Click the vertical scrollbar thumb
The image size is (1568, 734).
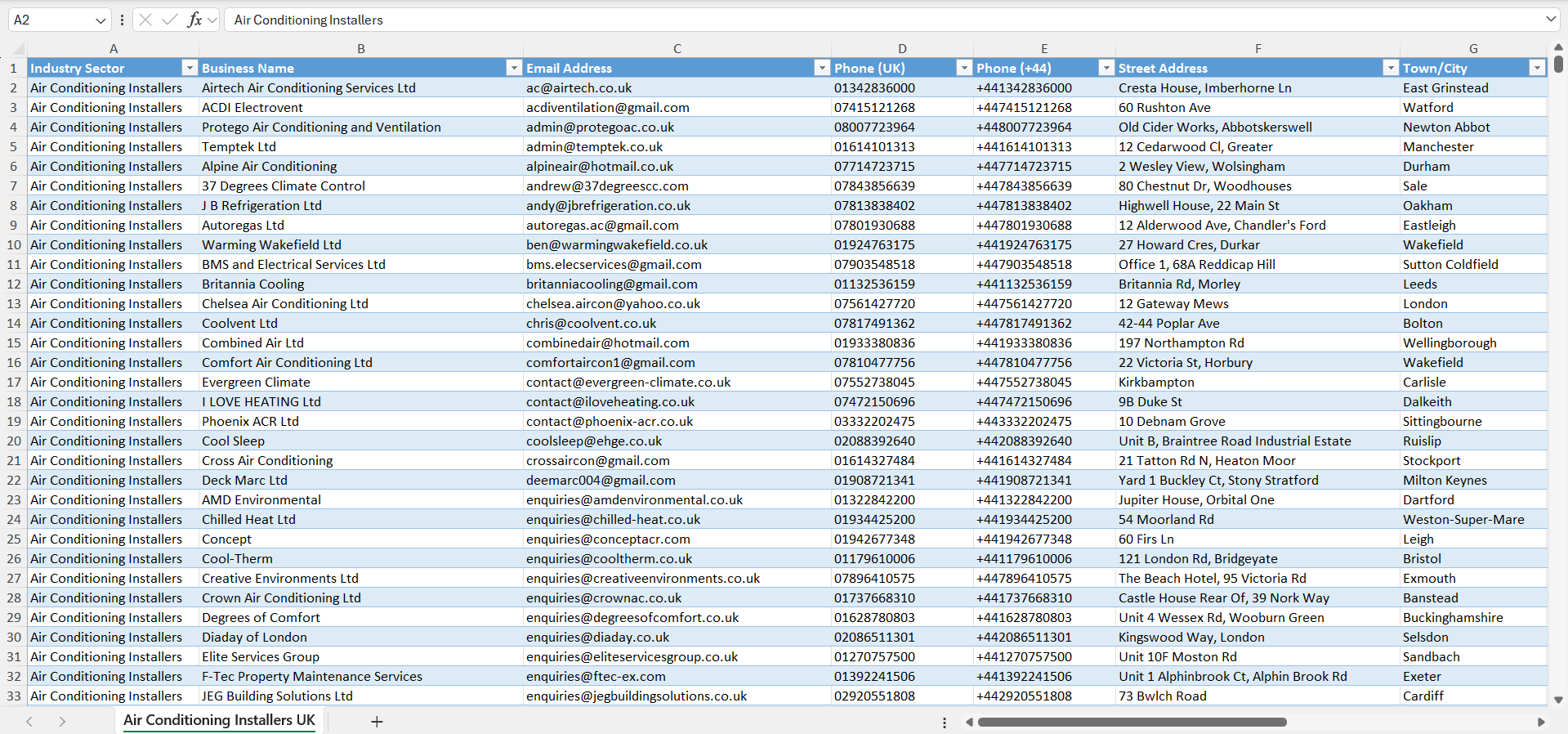[1558, 63]
